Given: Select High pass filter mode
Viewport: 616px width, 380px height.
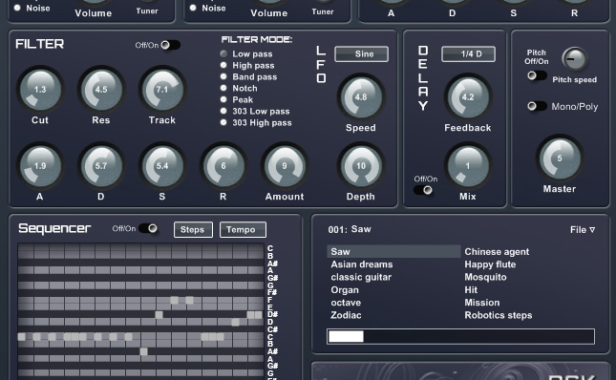Looking at the screenshot, I should pyautogui.click(x=224, y=65).
